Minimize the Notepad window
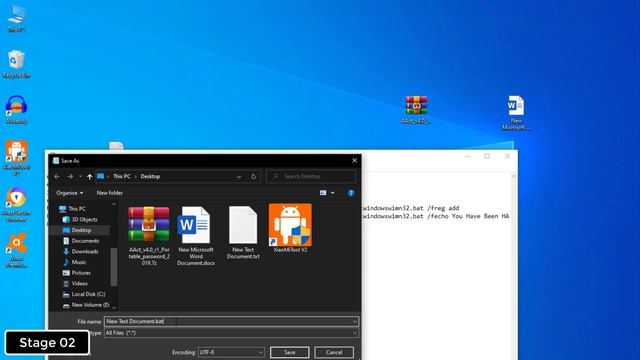Viewport: 640px width, 360px height. click(x=467, y=156)
